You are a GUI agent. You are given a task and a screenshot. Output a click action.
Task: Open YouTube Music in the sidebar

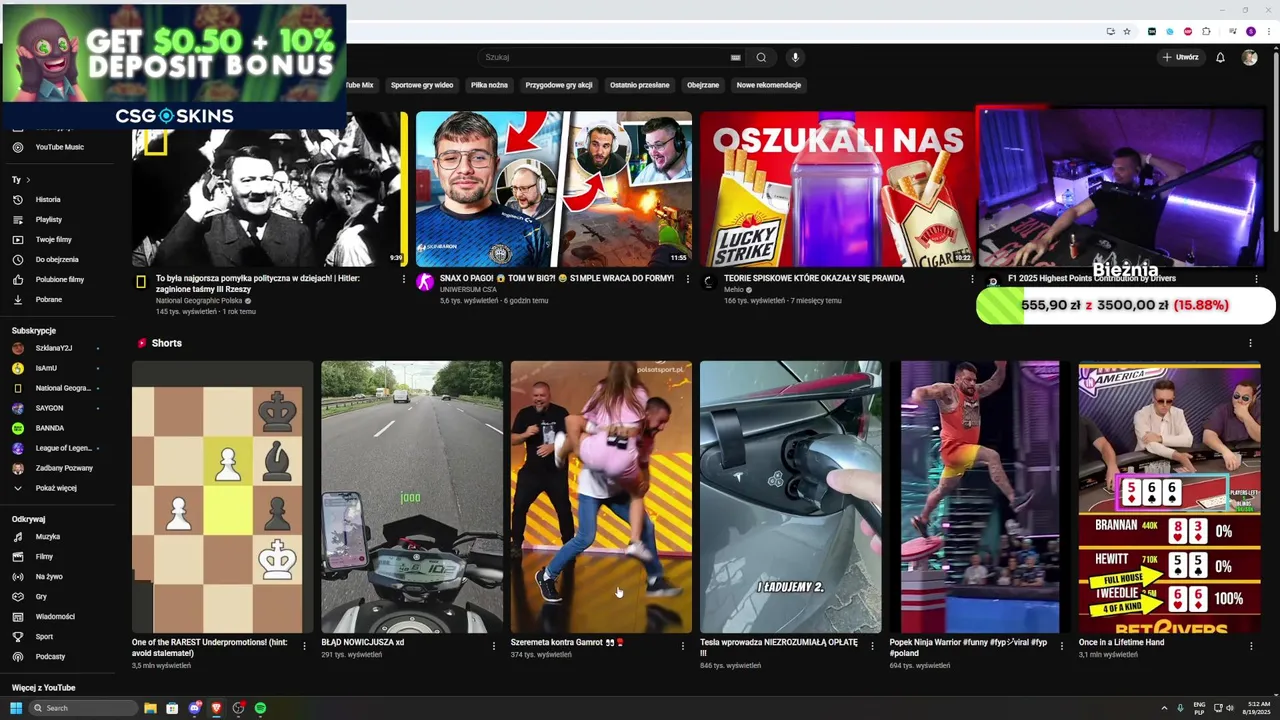tap(58, 147)
